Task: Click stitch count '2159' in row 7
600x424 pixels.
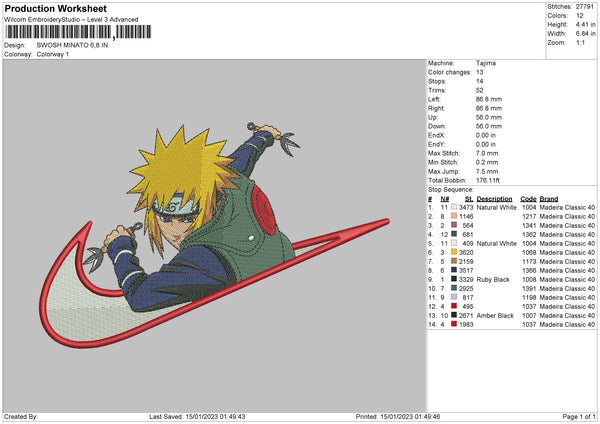Action: tap(466, 261)
